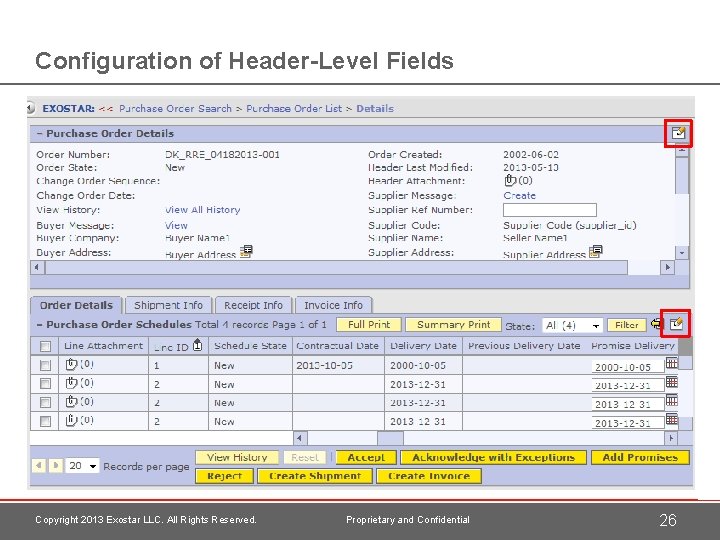
Task: Collapse the Purchase Order Schedules section
Action: point(39,325)
